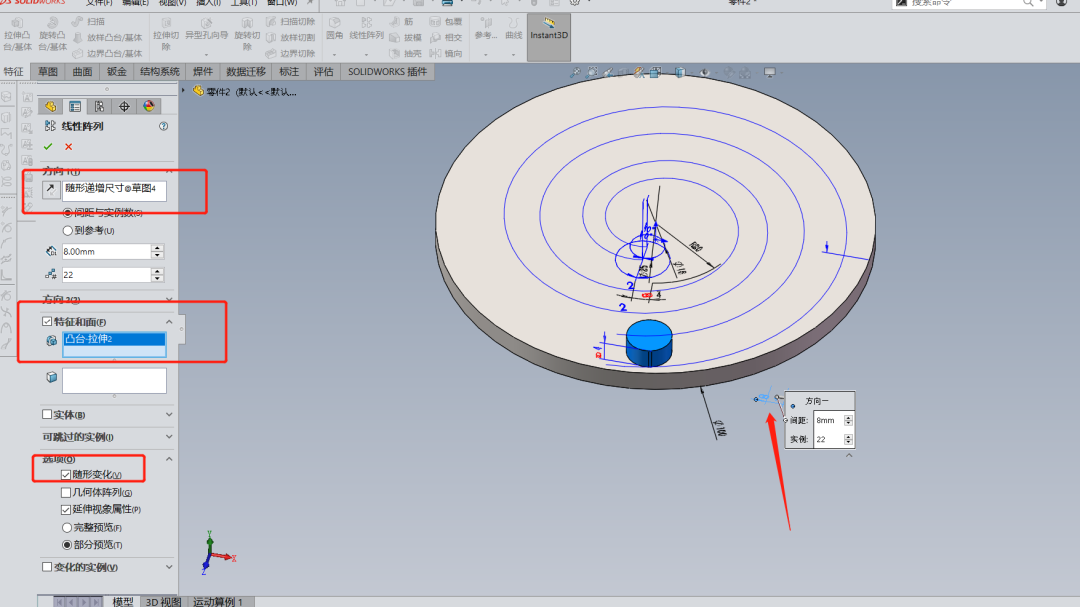The height and width of the screenshot is (607, 1080).
Task: Select the Intersect (相交) tool
Action: pyautogui.click(x=446, y=37)
